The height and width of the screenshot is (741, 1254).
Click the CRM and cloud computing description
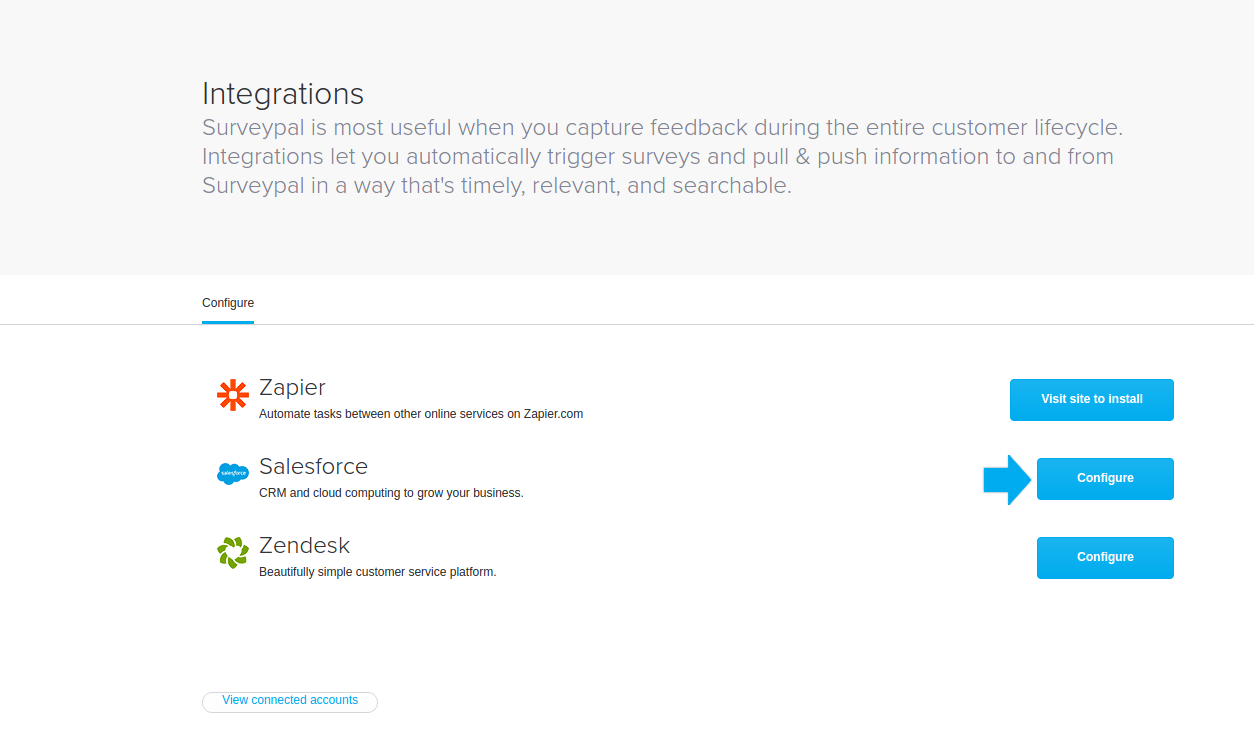pos(391,493)
